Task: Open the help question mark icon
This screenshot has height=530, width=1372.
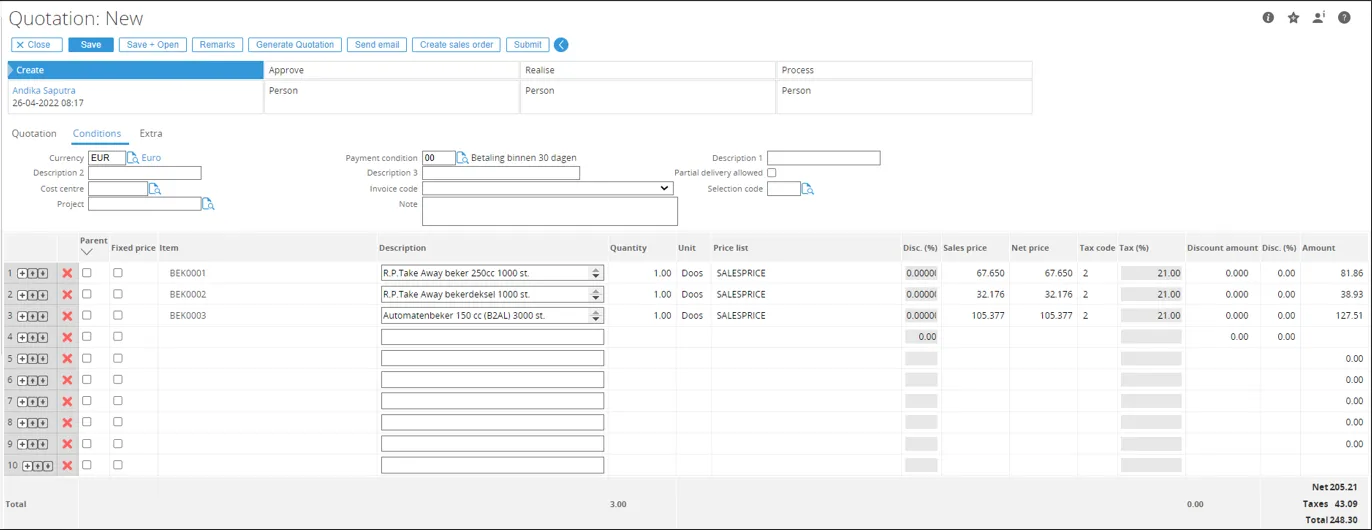Action: (x=1344, y=18)
